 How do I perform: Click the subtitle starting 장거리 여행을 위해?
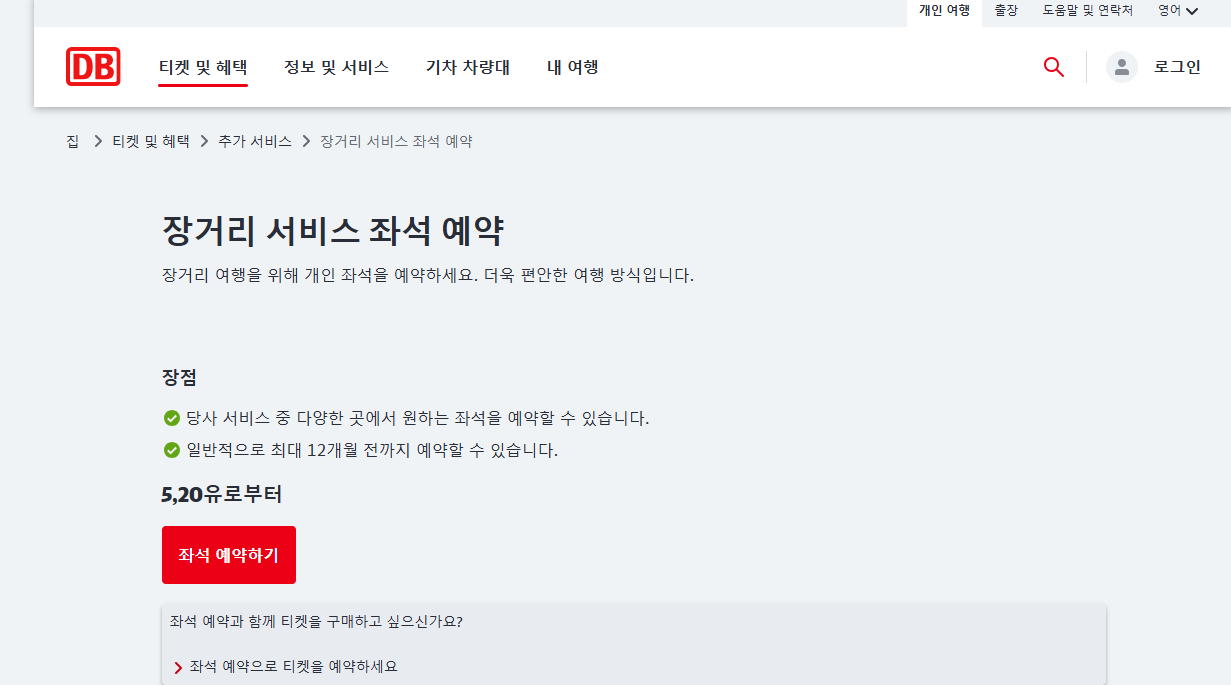point(428,275)
